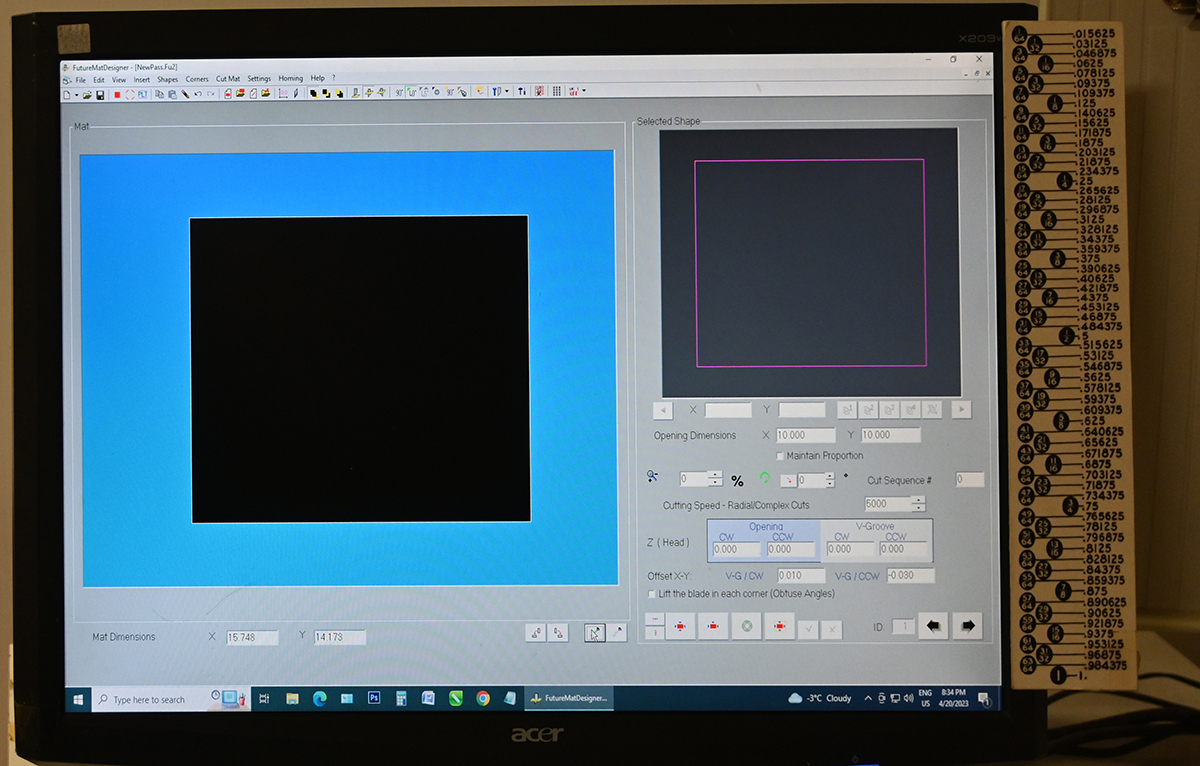The height and width of the screenshot is (766, 1200).
Task: Open the Homing menu
Action: pyautogui.click(x=291, y=79)
